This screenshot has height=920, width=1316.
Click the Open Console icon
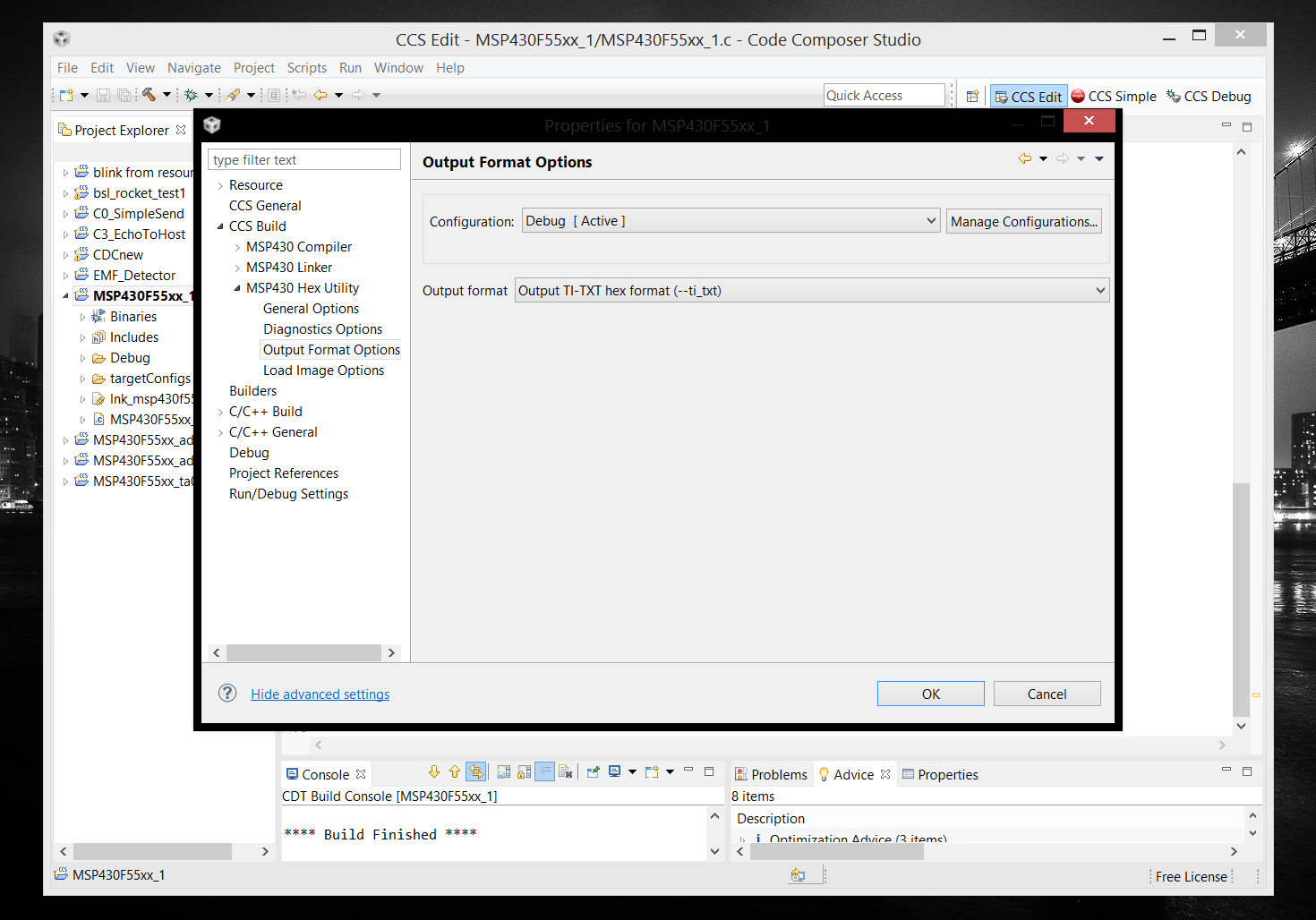[x=652, y=771]
